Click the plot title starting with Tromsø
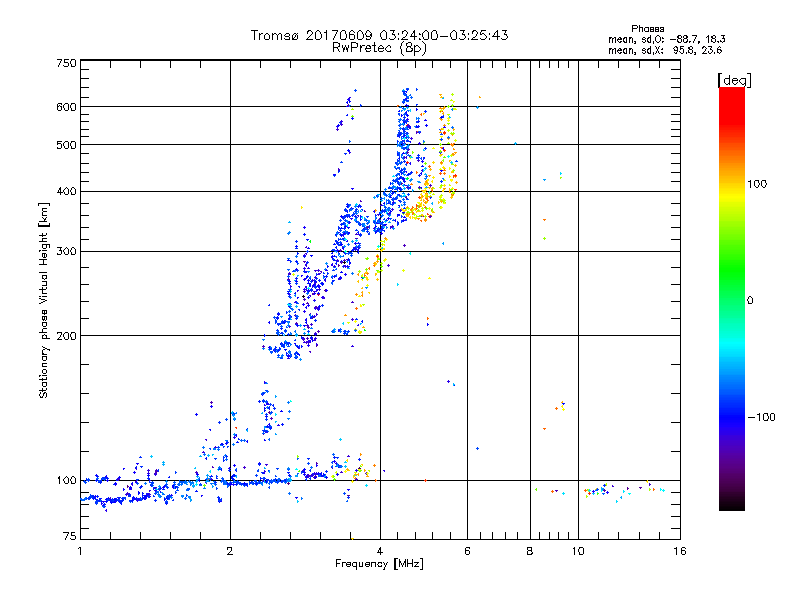 (380, 35)
